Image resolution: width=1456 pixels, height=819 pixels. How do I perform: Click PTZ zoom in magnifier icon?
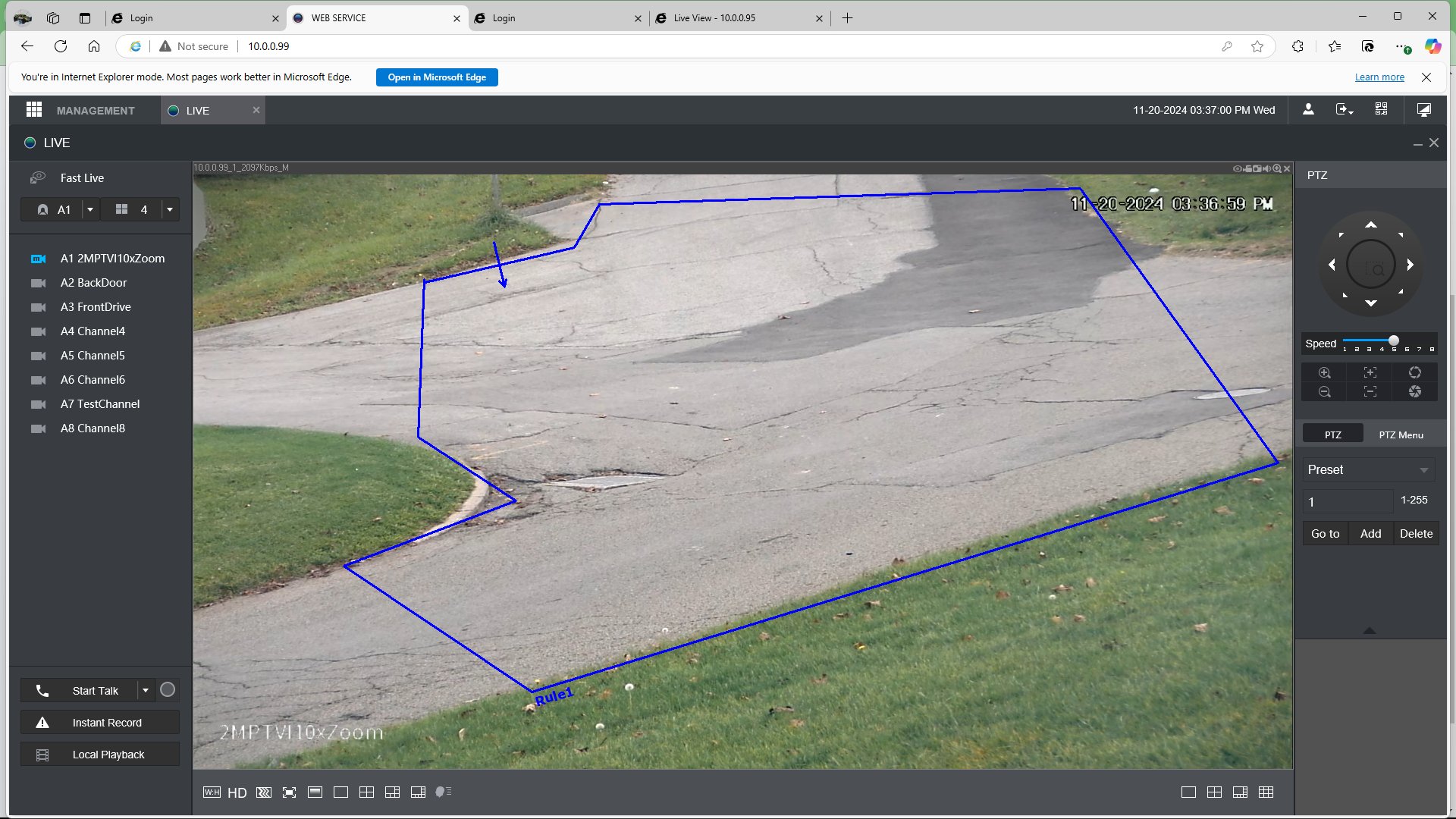1325,372
